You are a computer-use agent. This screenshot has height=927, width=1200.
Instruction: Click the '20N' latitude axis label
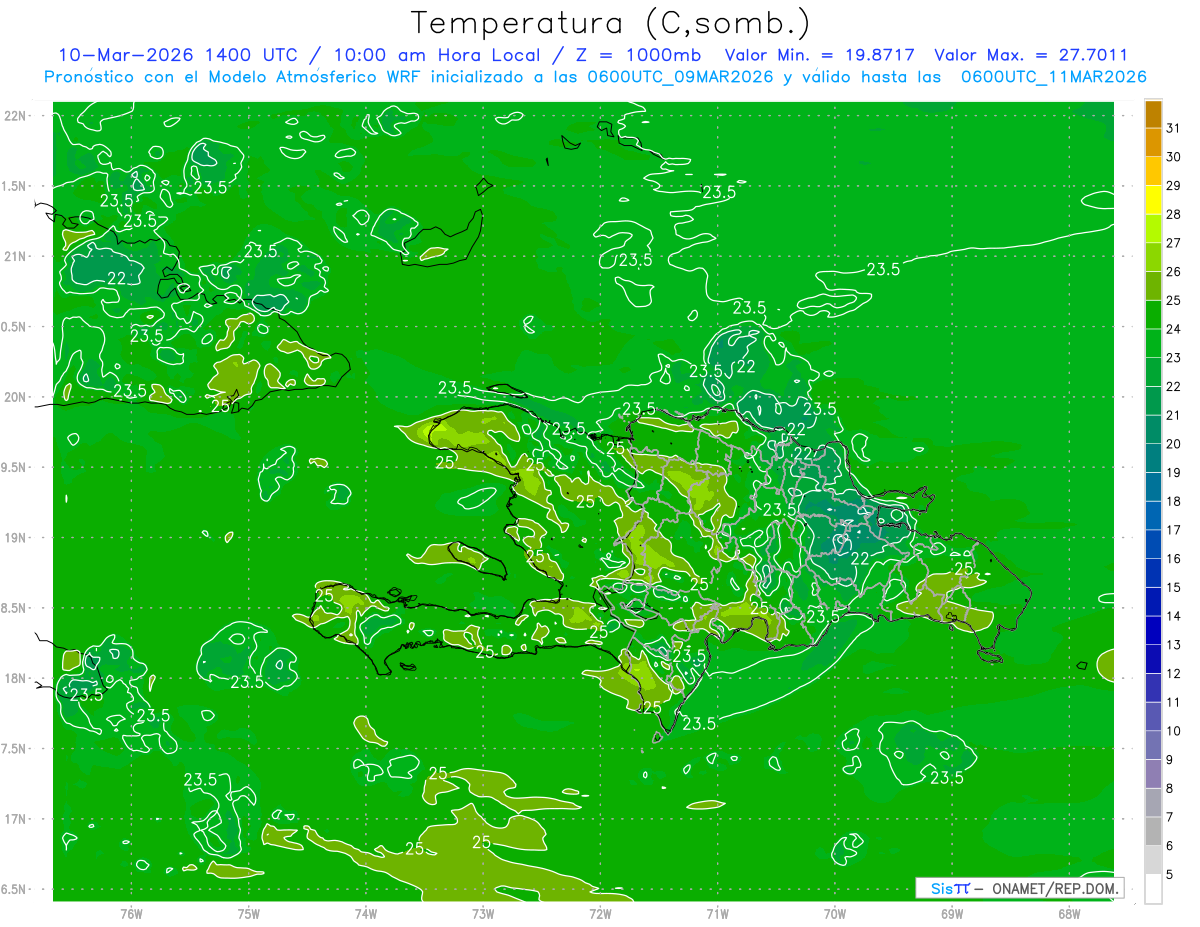click(16, 397)
